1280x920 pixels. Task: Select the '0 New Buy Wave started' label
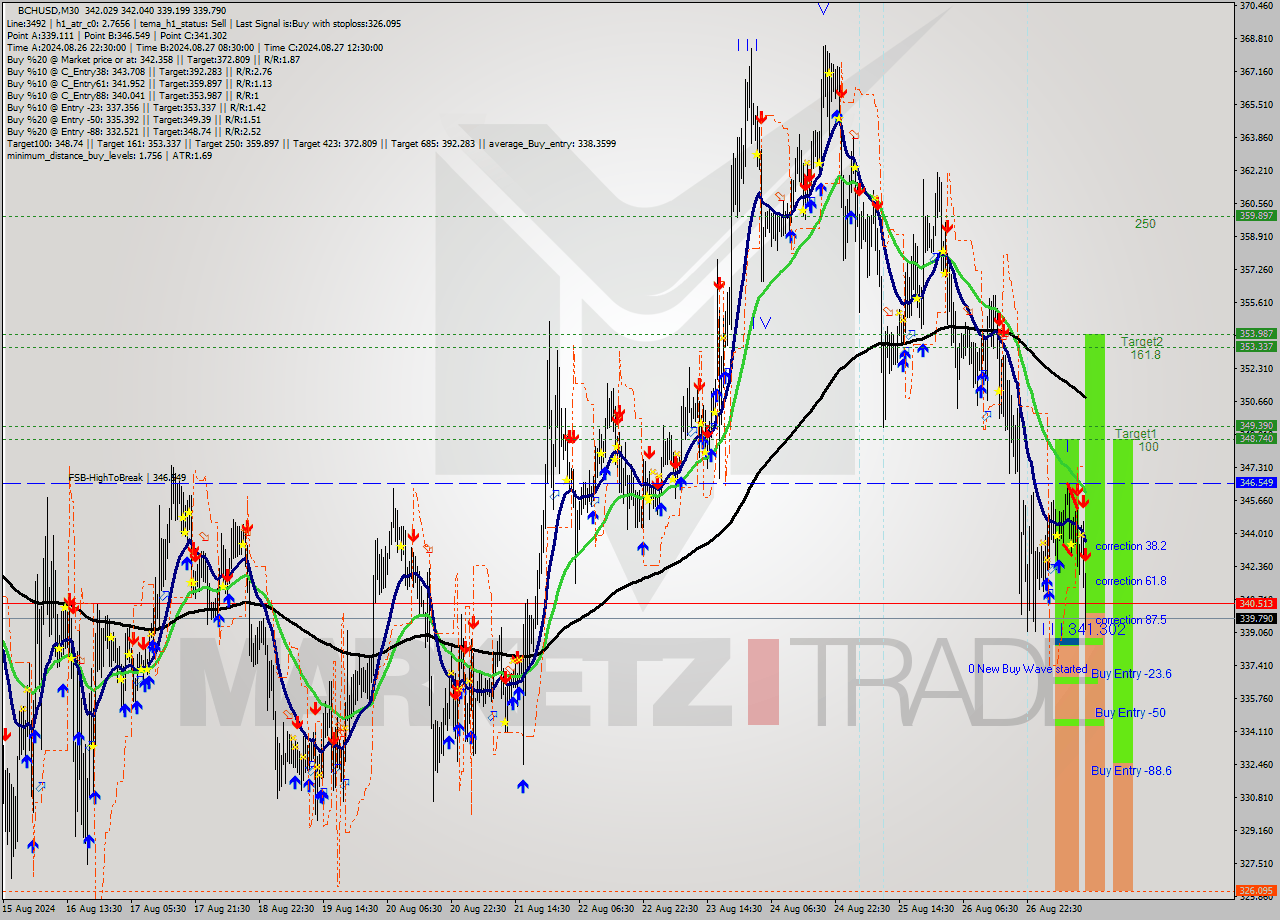pyautogui.click(x=1027, y=669)
